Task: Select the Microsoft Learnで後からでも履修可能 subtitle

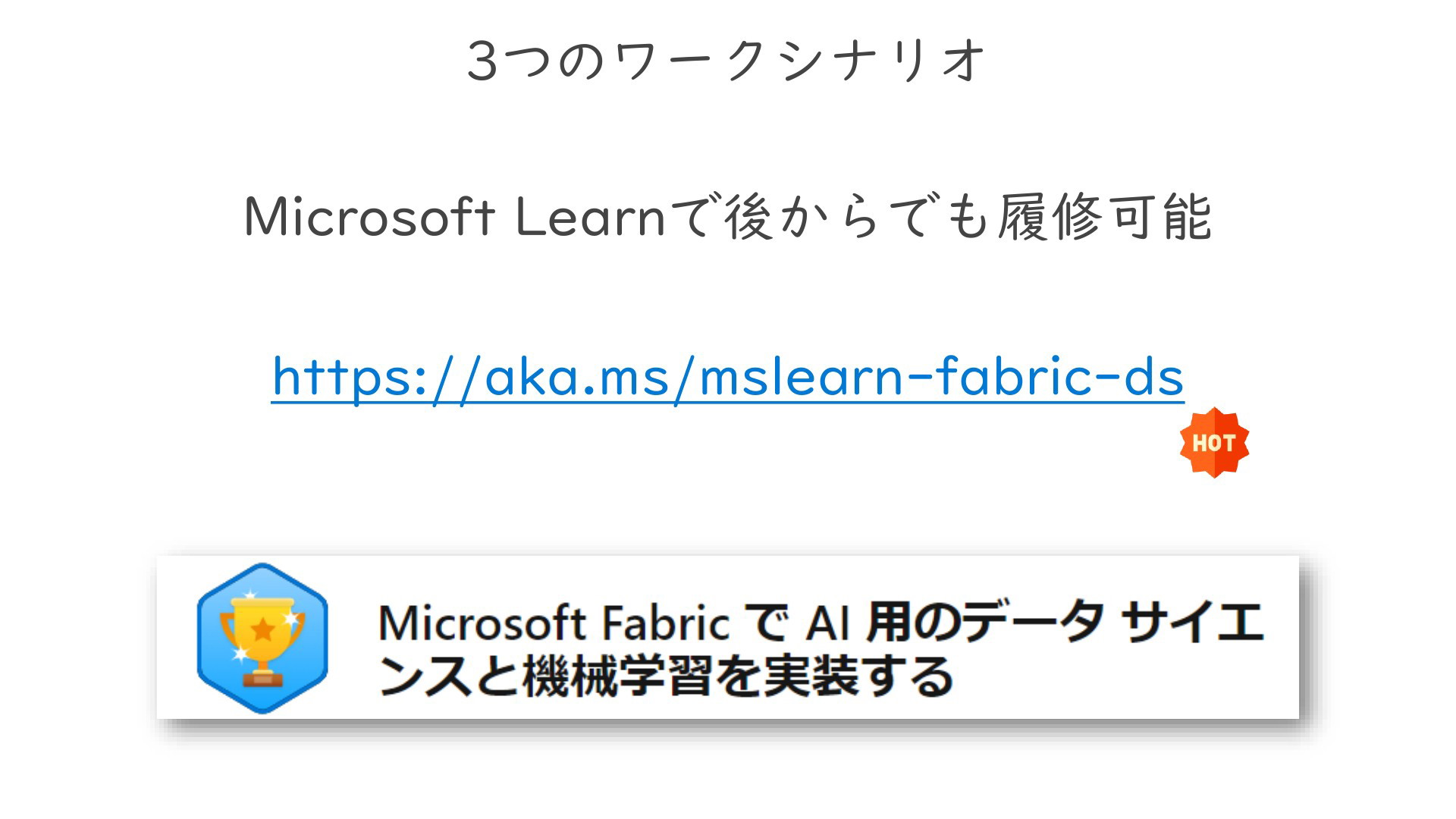Action: point(728,217)
